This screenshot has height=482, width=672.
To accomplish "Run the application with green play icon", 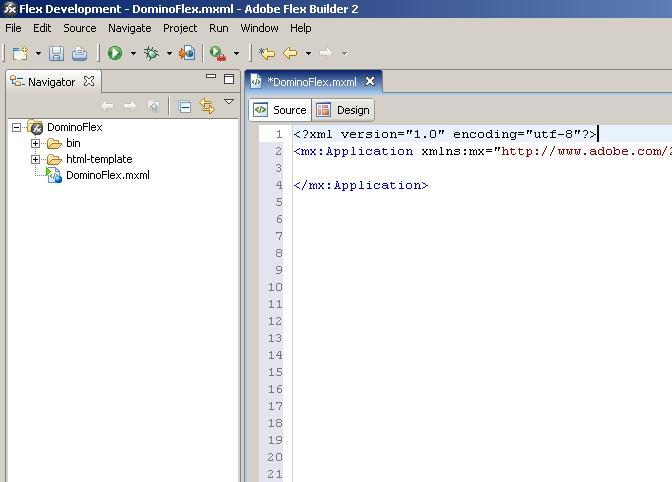I will [x=115, y=53].
